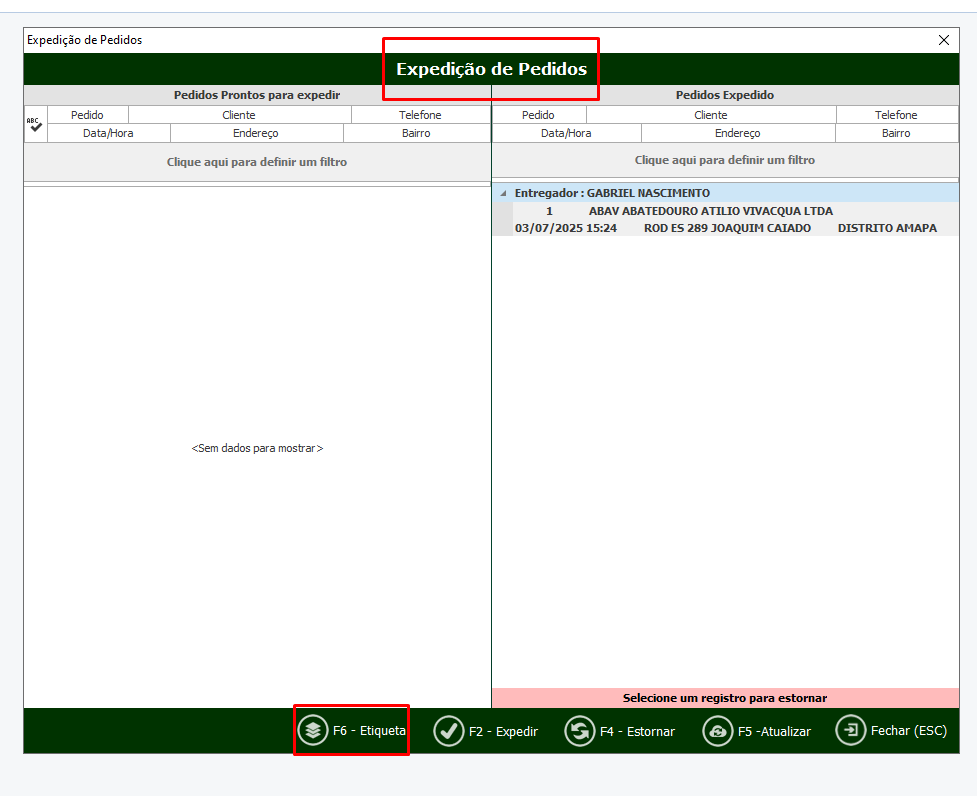Collapse the Entregador GABRIEL NASCIMENTO group

coord(503,193)
